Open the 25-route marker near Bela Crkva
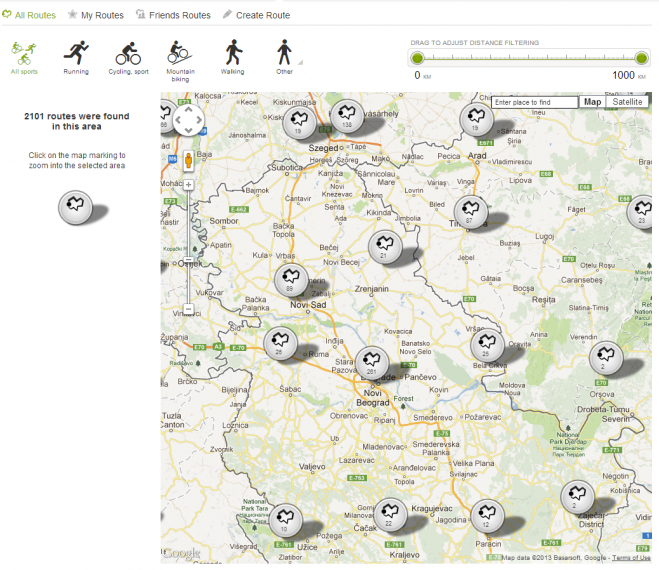The height and width of the screenshot is (570, 659). click(x=487, y=345)
